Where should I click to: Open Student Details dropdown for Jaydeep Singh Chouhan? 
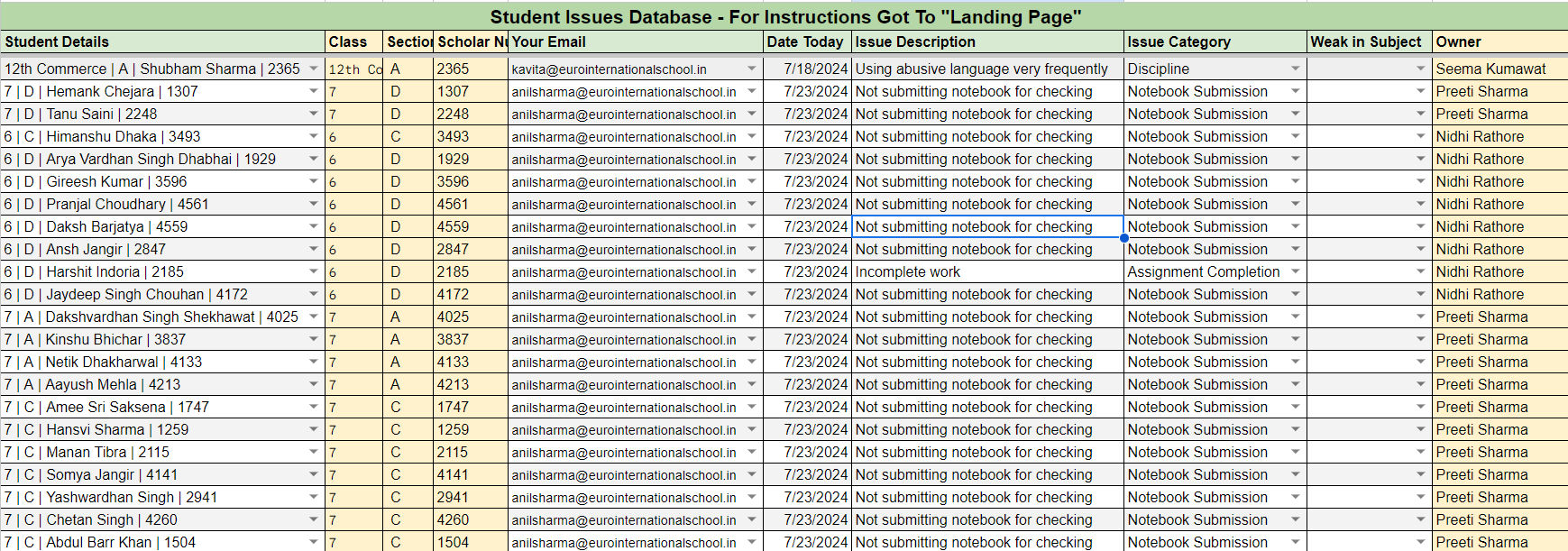(x=313, y=294)
